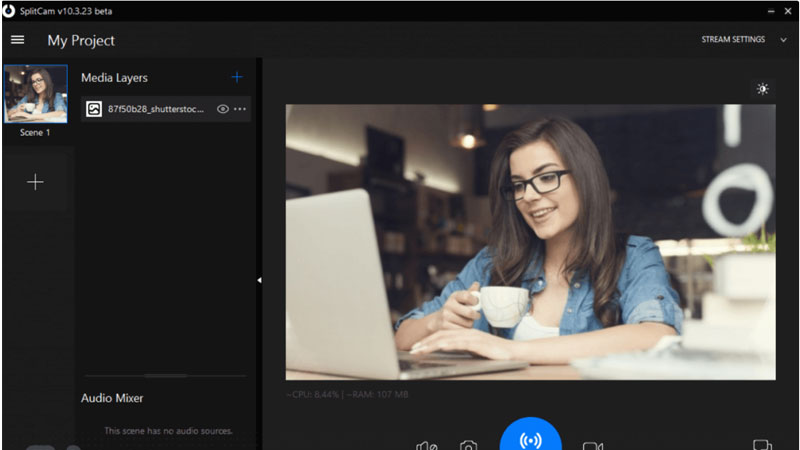Collapse the left panel with arrow handle
This screenshot has height=450, width=800.
[x=259, y=280]
